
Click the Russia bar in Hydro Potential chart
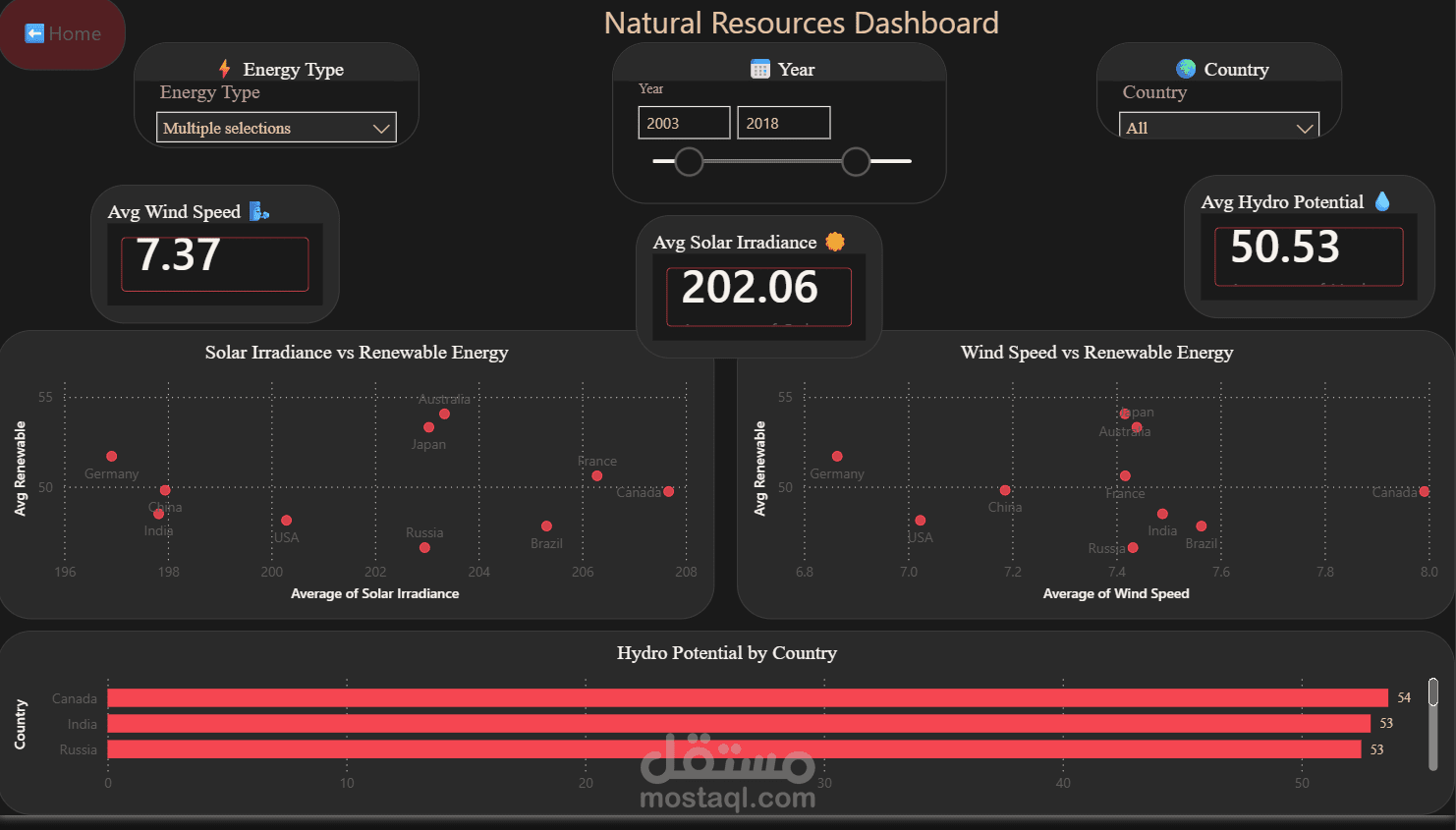pyautogui.click(x=734, y=749)
